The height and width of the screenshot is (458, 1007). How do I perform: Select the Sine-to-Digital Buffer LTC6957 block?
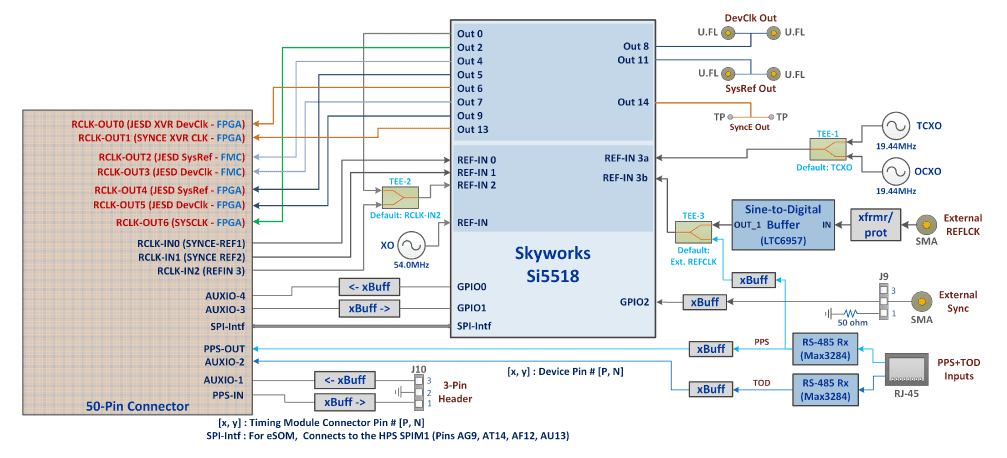pyautogui.click(x=784, y=225)
